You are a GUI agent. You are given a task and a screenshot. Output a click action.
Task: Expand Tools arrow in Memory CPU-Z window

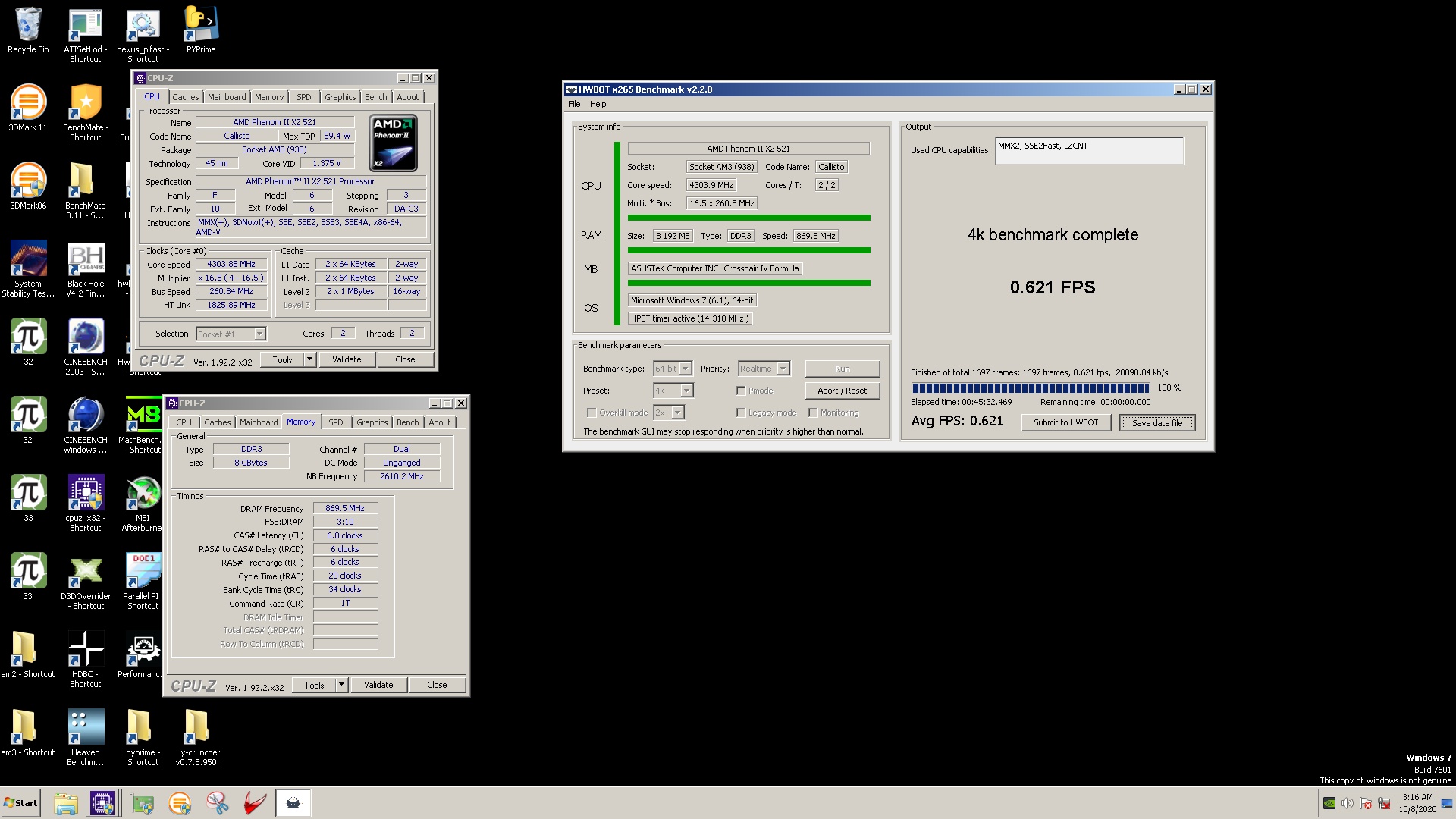tap(341, 685)
